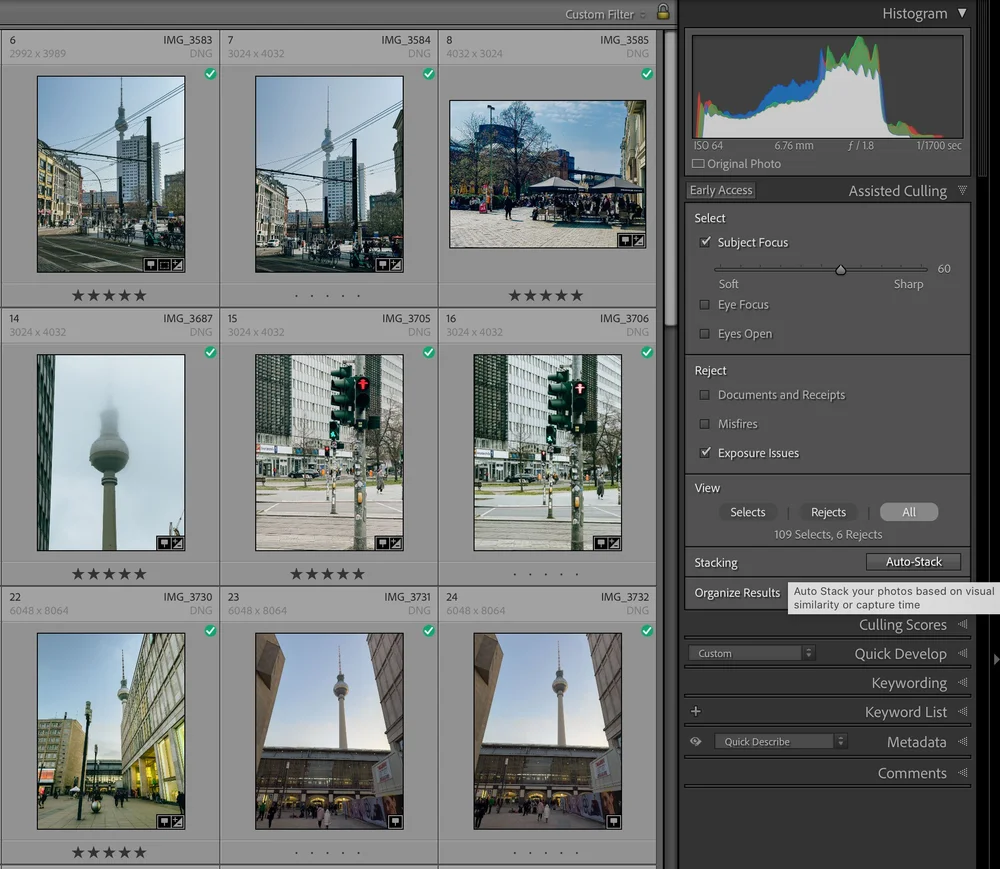The image size is (1000, 869).
Task: Disable the Subject Focus checkbox
Action: click(705, 242)
